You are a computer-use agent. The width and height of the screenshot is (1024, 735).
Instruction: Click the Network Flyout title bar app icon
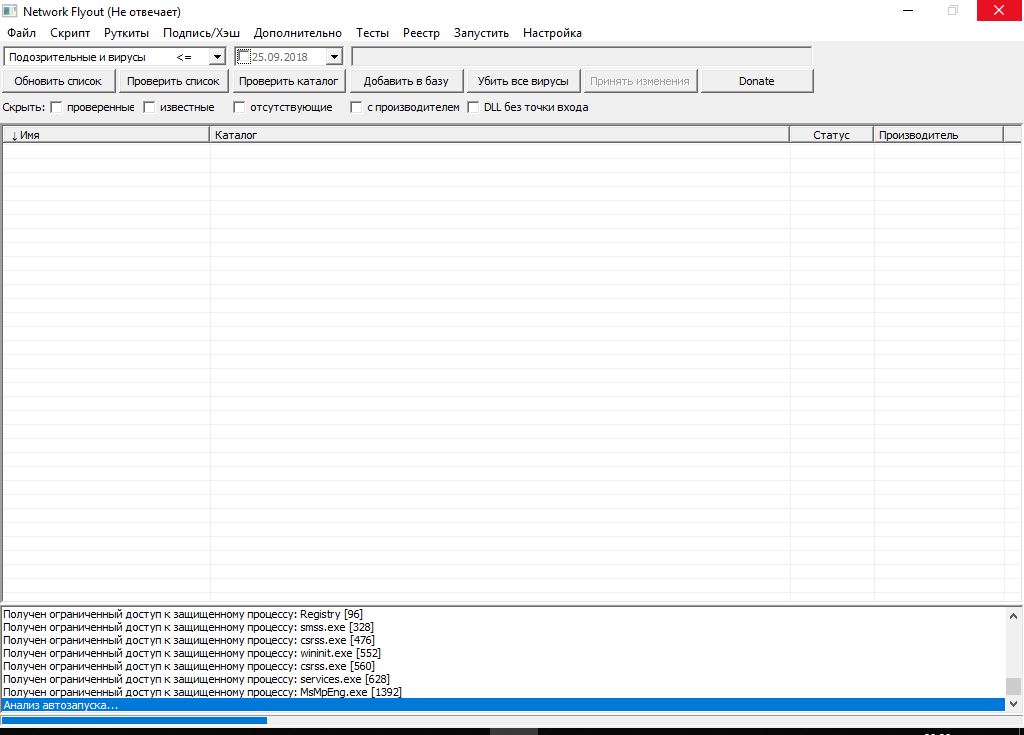[11, 11]
